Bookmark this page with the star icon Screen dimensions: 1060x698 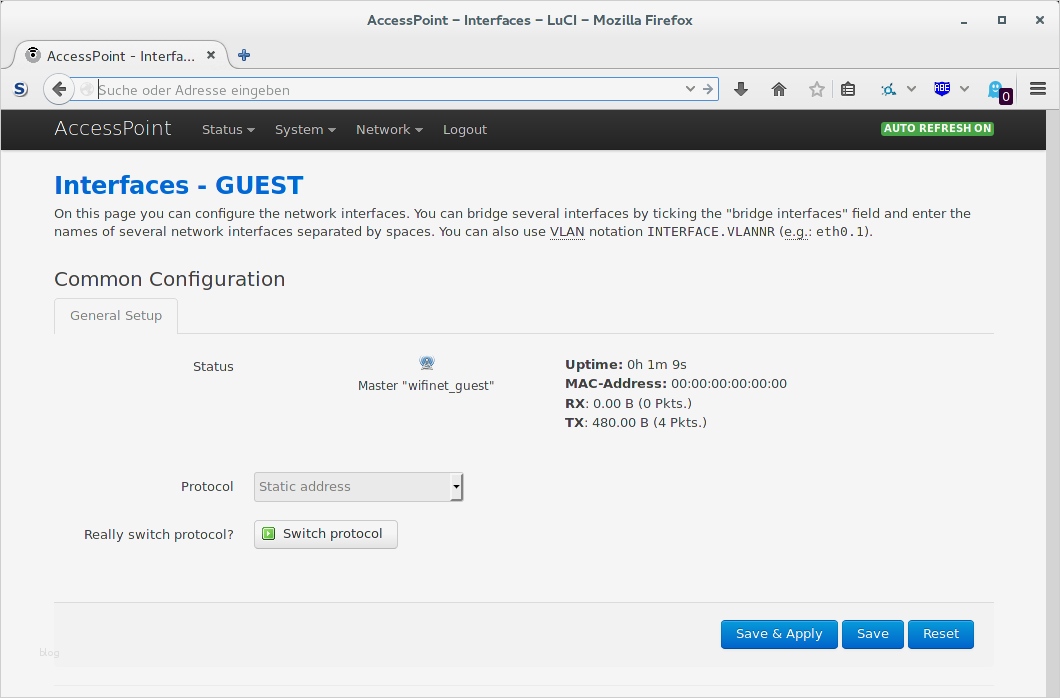(x=816, y=89)
